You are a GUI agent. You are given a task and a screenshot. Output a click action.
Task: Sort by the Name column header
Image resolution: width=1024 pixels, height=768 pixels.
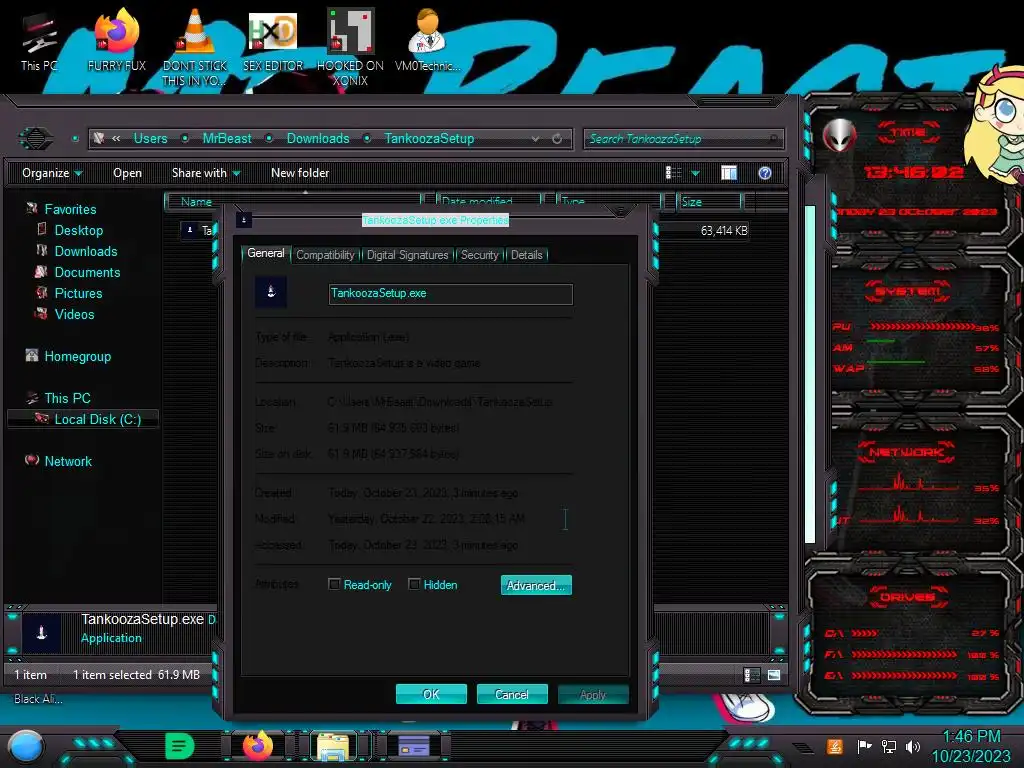294,201
